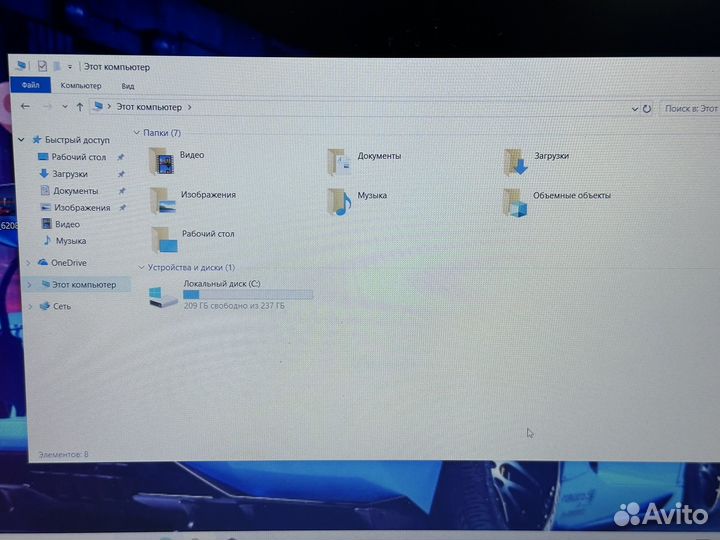
Task: Click the Быстрый доступ label
Action: (x=77, y=140)
